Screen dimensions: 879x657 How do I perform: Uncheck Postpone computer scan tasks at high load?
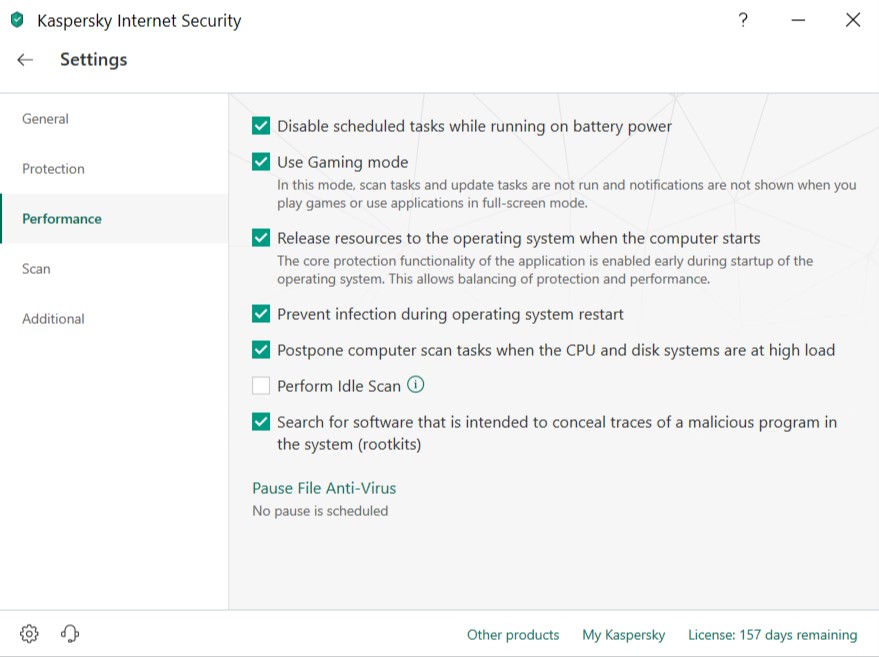(x=261, y=350)
